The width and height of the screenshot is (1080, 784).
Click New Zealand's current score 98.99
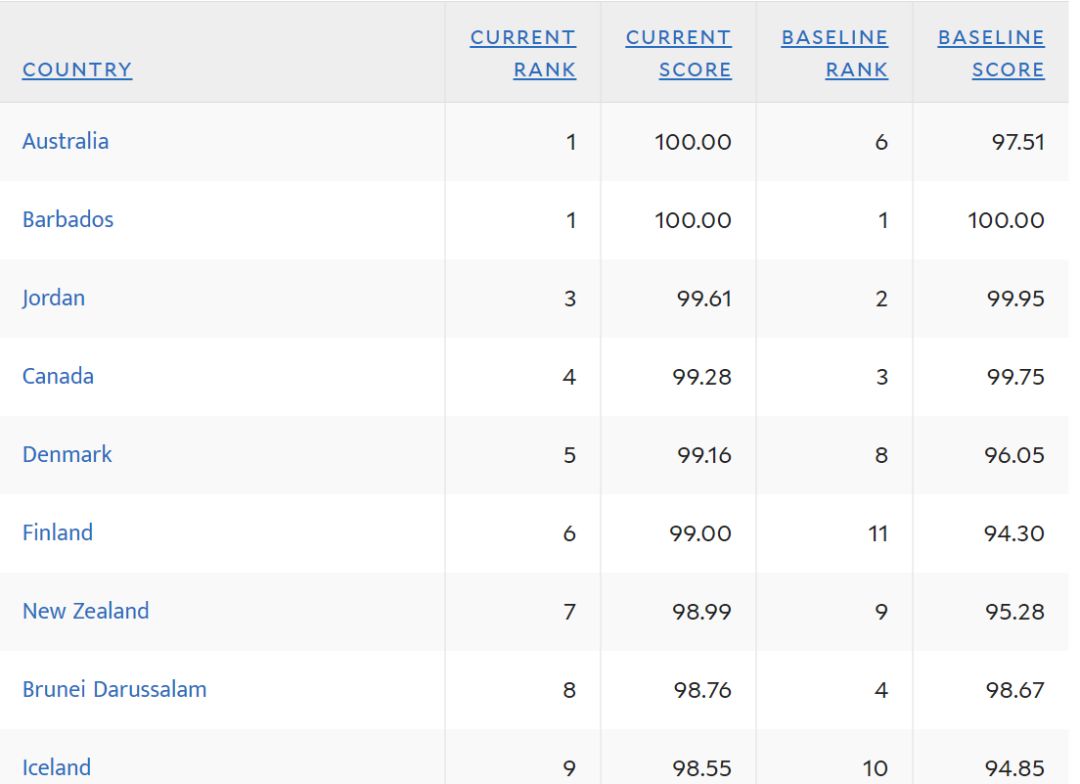coord(701,611)
